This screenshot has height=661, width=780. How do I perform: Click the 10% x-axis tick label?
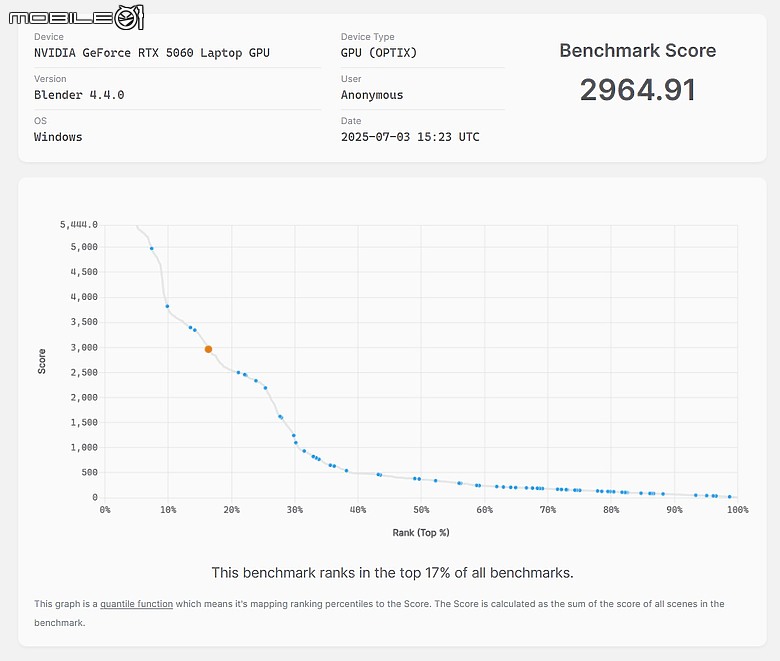click(x=168, y=510)
